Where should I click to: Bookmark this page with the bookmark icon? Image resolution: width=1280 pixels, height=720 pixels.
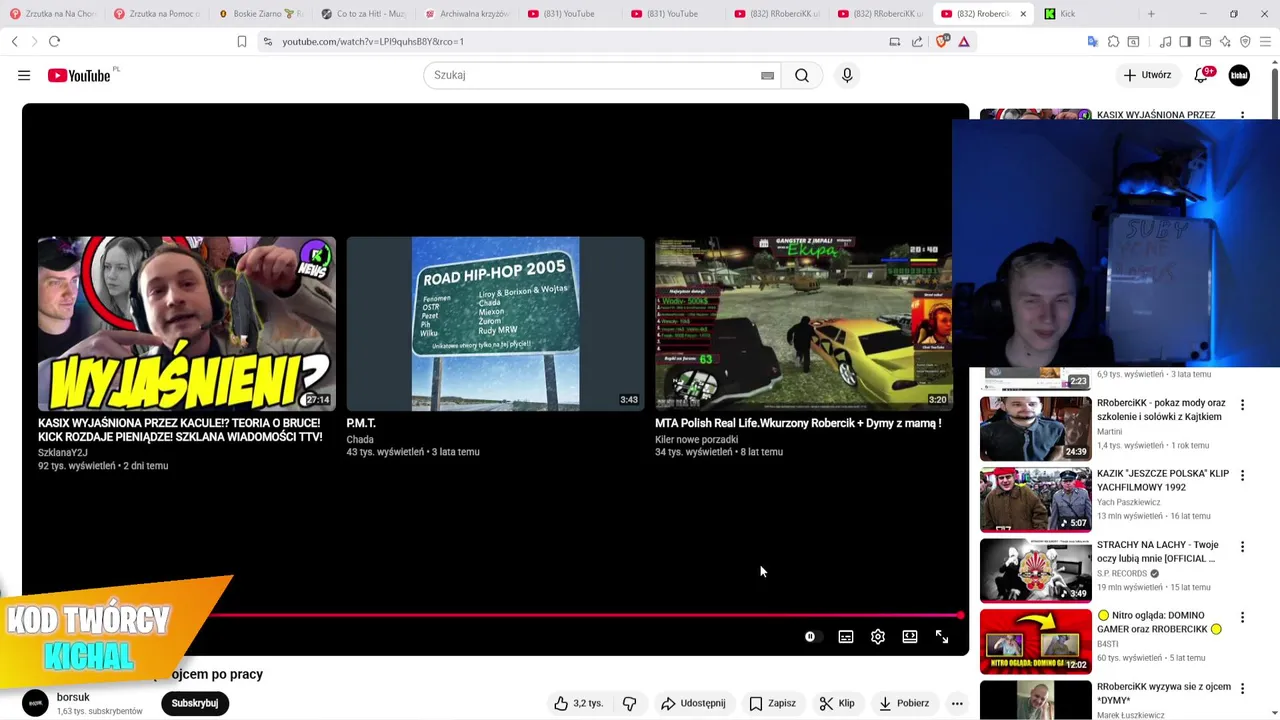[241, 41]
